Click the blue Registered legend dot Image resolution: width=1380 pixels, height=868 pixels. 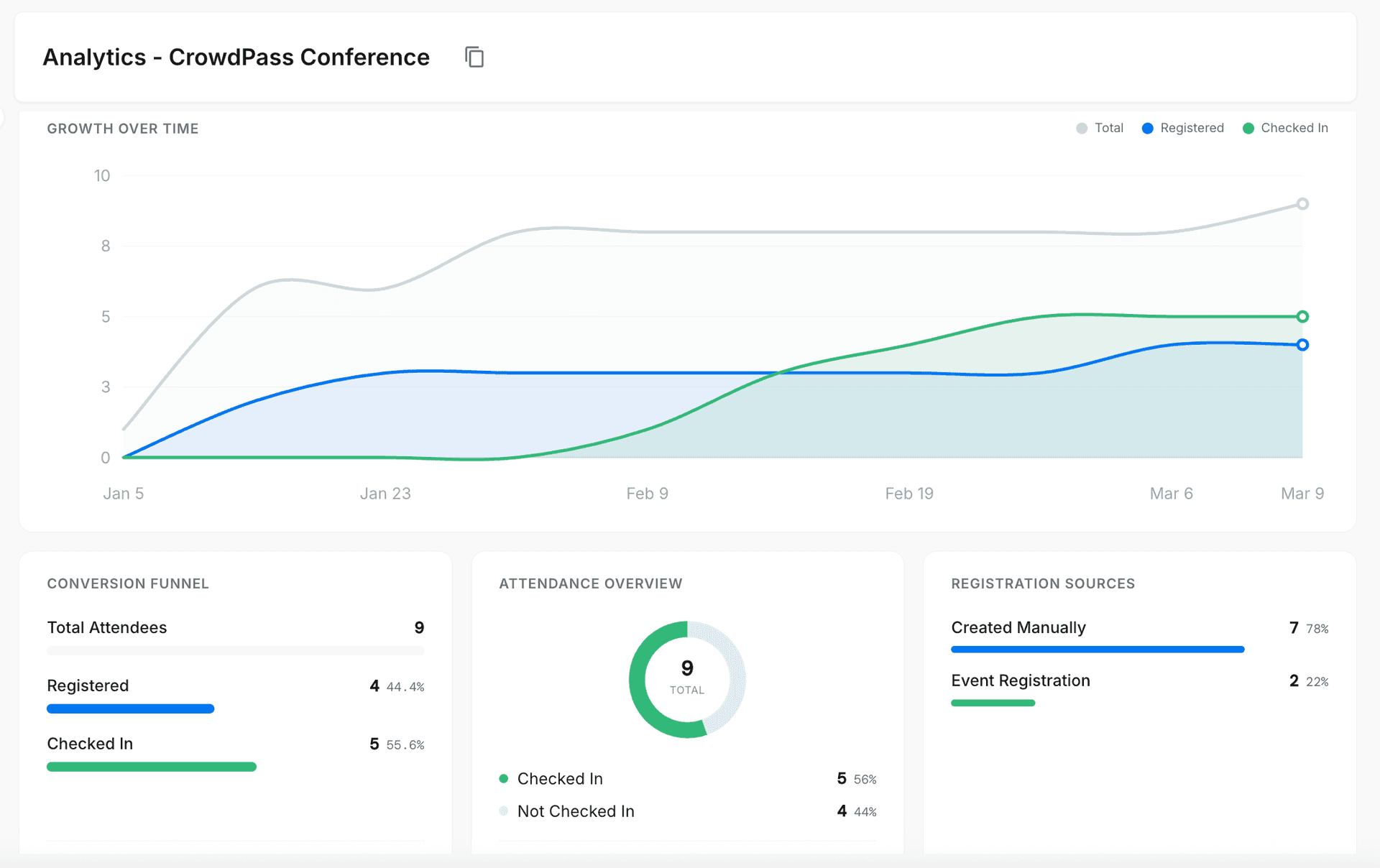[1147, 128]
